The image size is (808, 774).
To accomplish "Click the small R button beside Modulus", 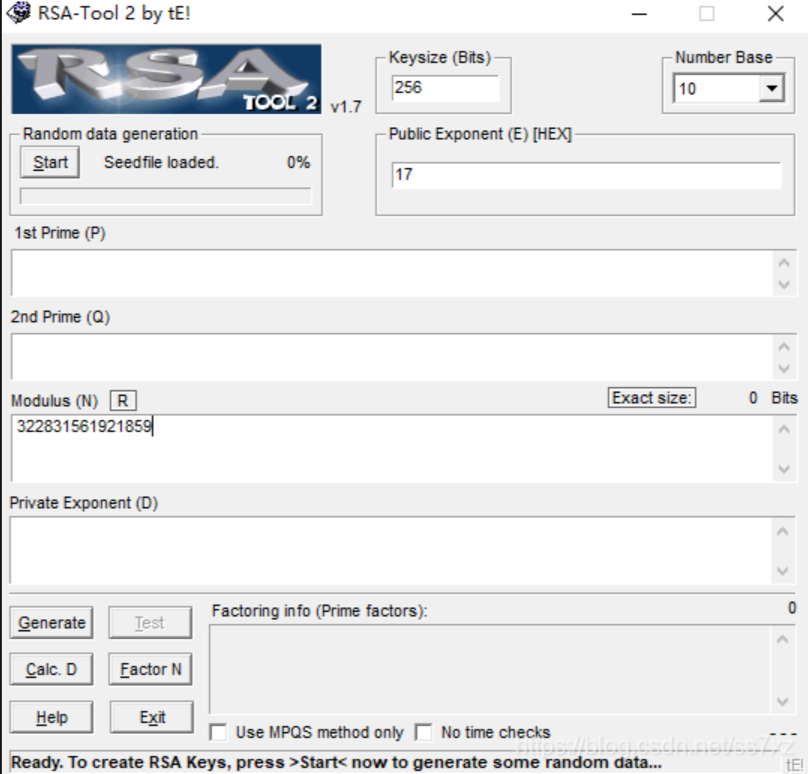I will (122, 401).
